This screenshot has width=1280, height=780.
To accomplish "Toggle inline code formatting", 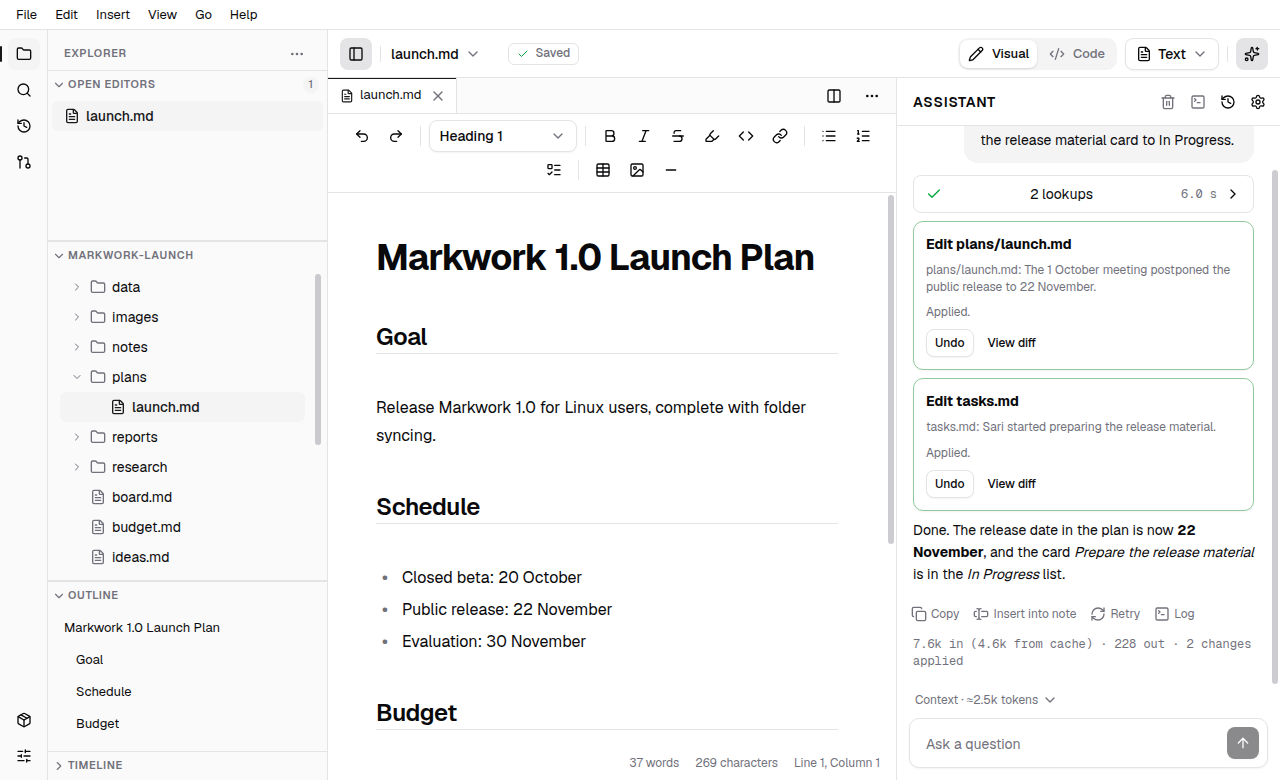I will (746, 136).
